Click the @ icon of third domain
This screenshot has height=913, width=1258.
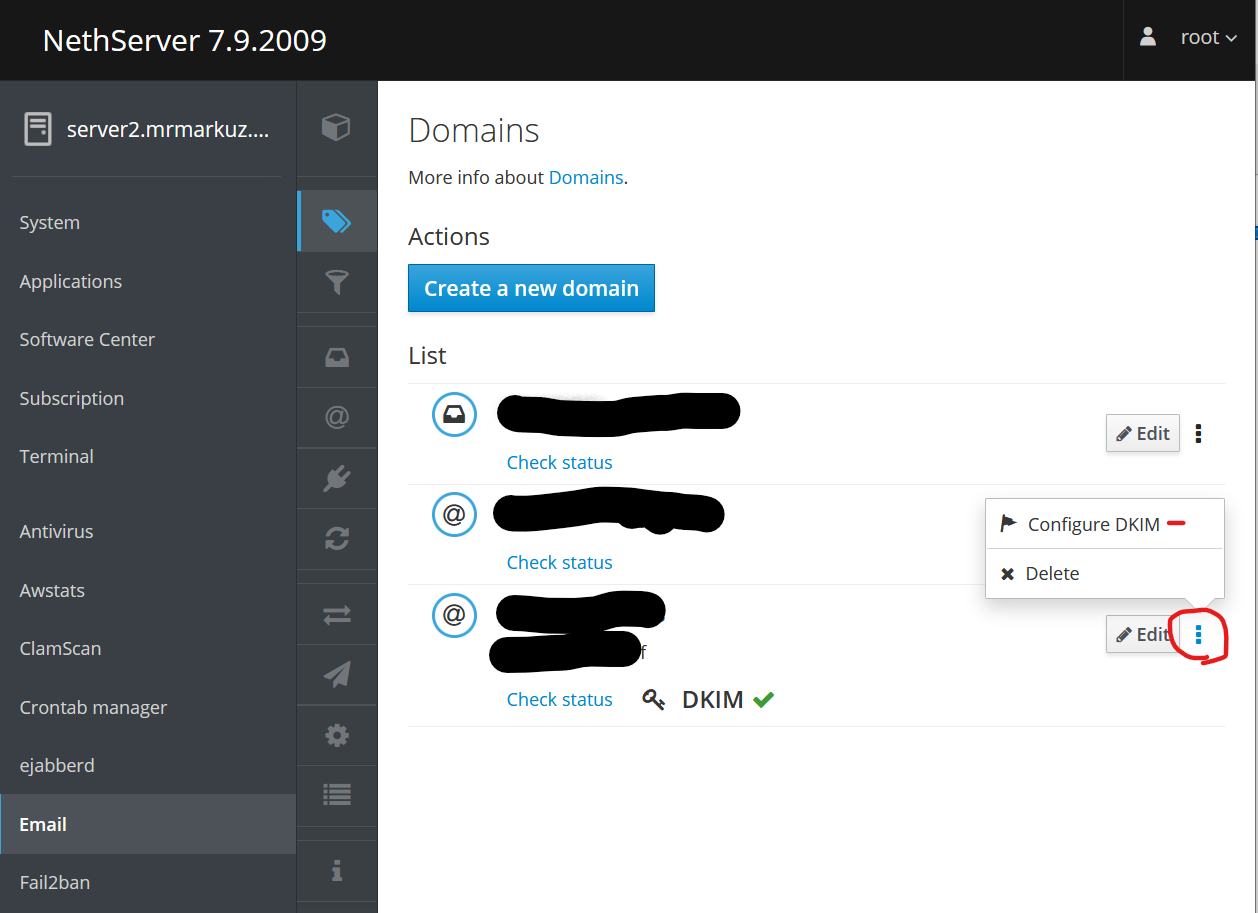(454, 614)
